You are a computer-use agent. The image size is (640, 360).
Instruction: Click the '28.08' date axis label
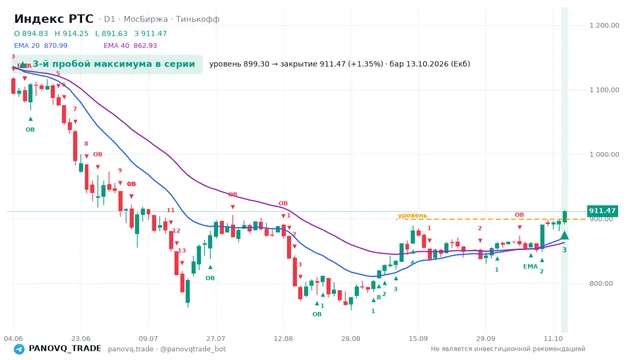(351, 339)
